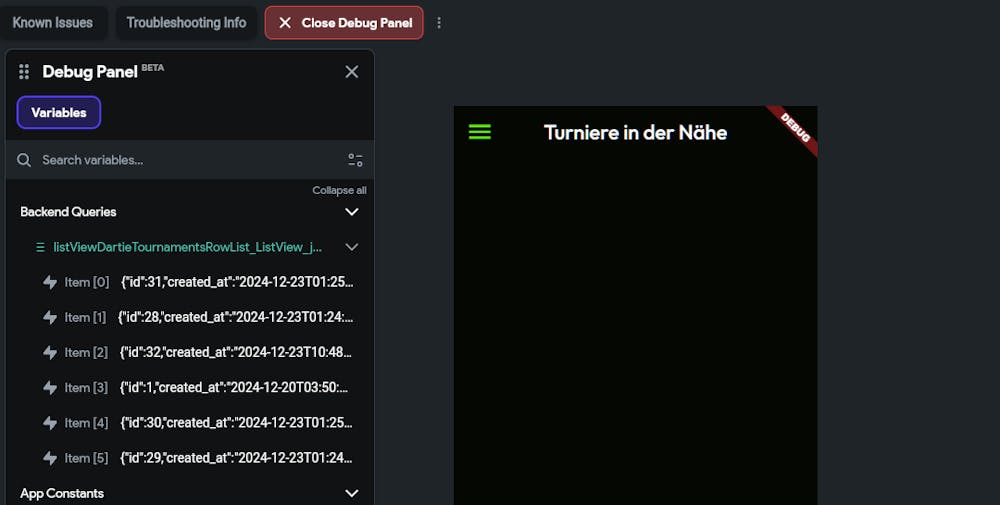Click the lightning icon for Item [4]
Viewport: 1000px width, 505px height.
(x=50, y=422)
